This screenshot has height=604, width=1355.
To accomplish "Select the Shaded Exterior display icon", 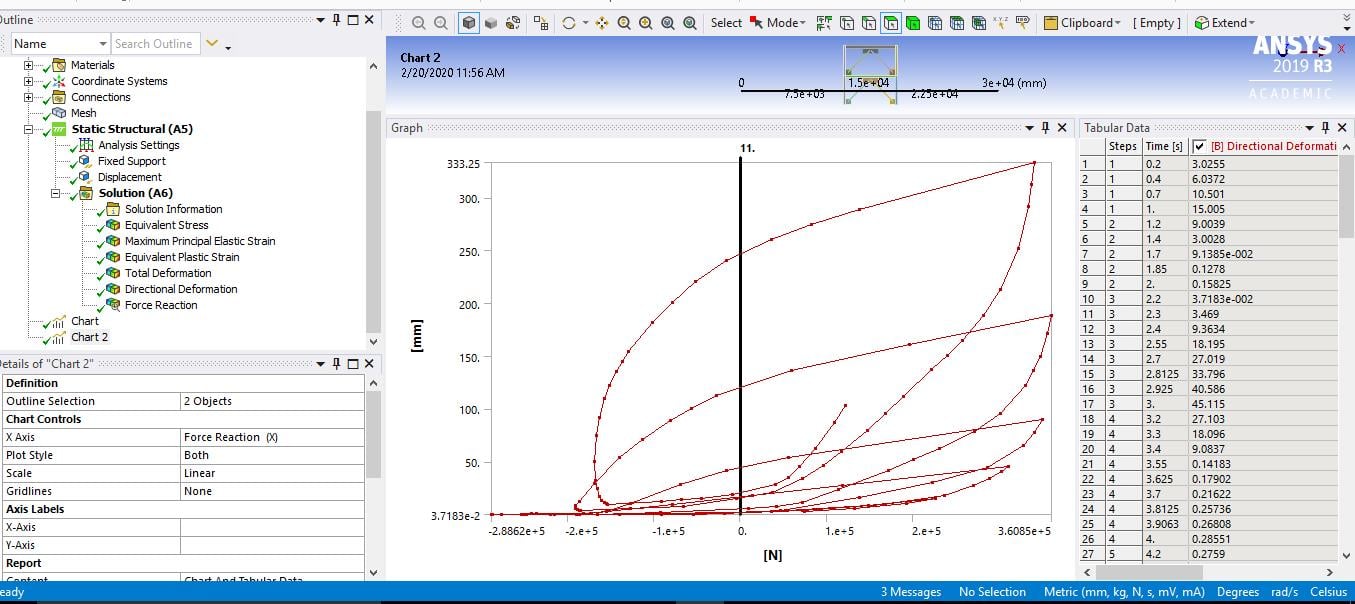I will point(491,22).
